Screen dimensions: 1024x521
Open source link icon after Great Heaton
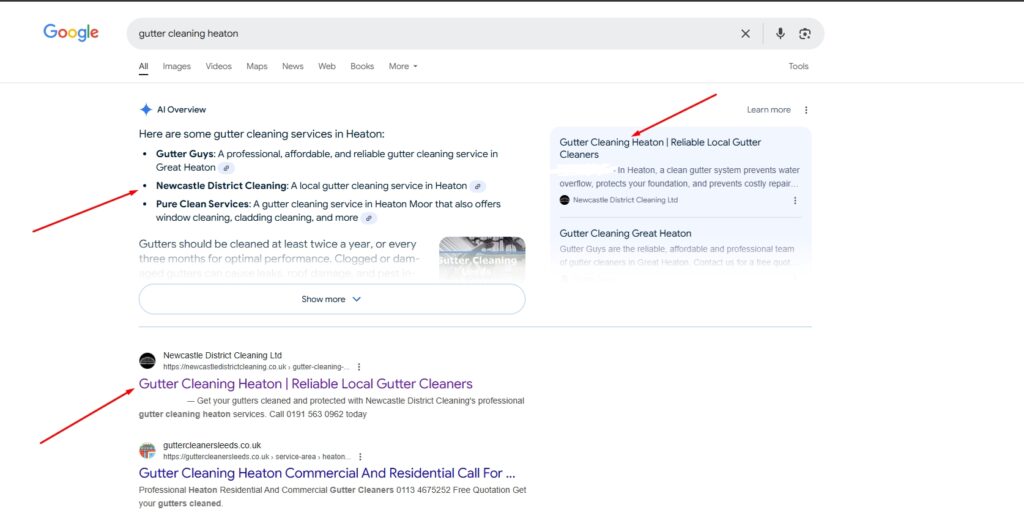pos(226,168)
